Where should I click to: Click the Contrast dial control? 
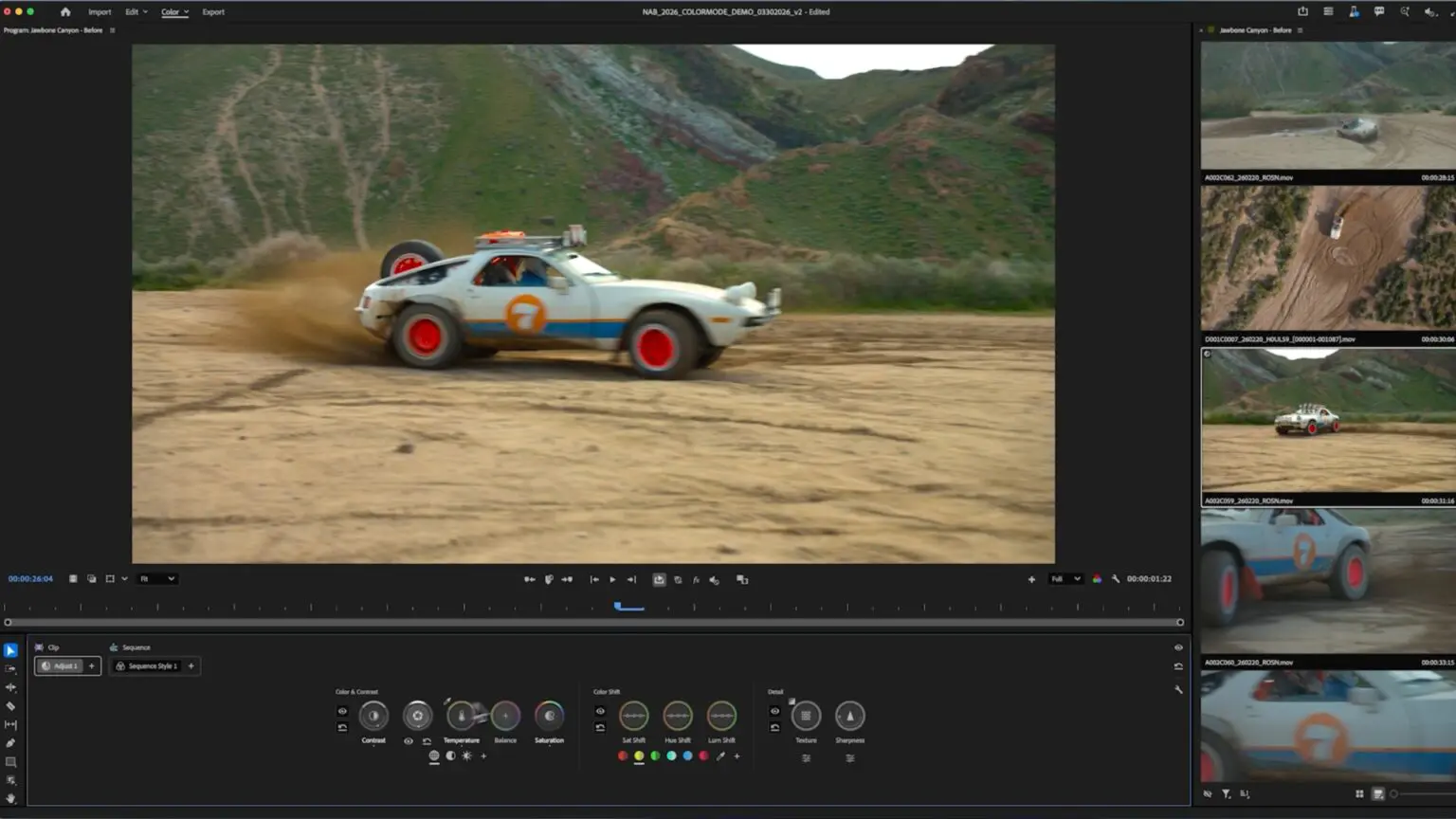[373, 717]
